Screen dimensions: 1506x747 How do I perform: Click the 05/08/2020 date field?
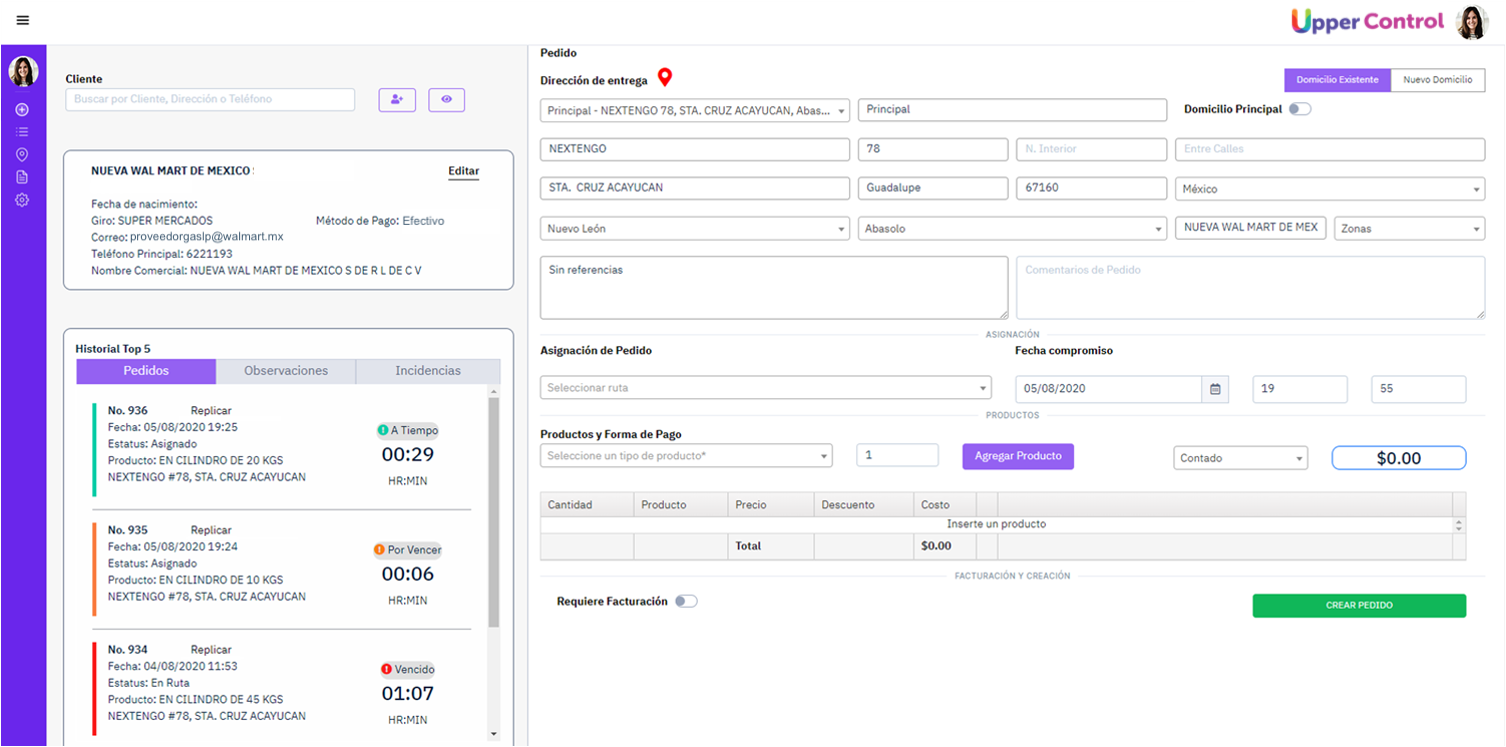(x=1108, y=389)
